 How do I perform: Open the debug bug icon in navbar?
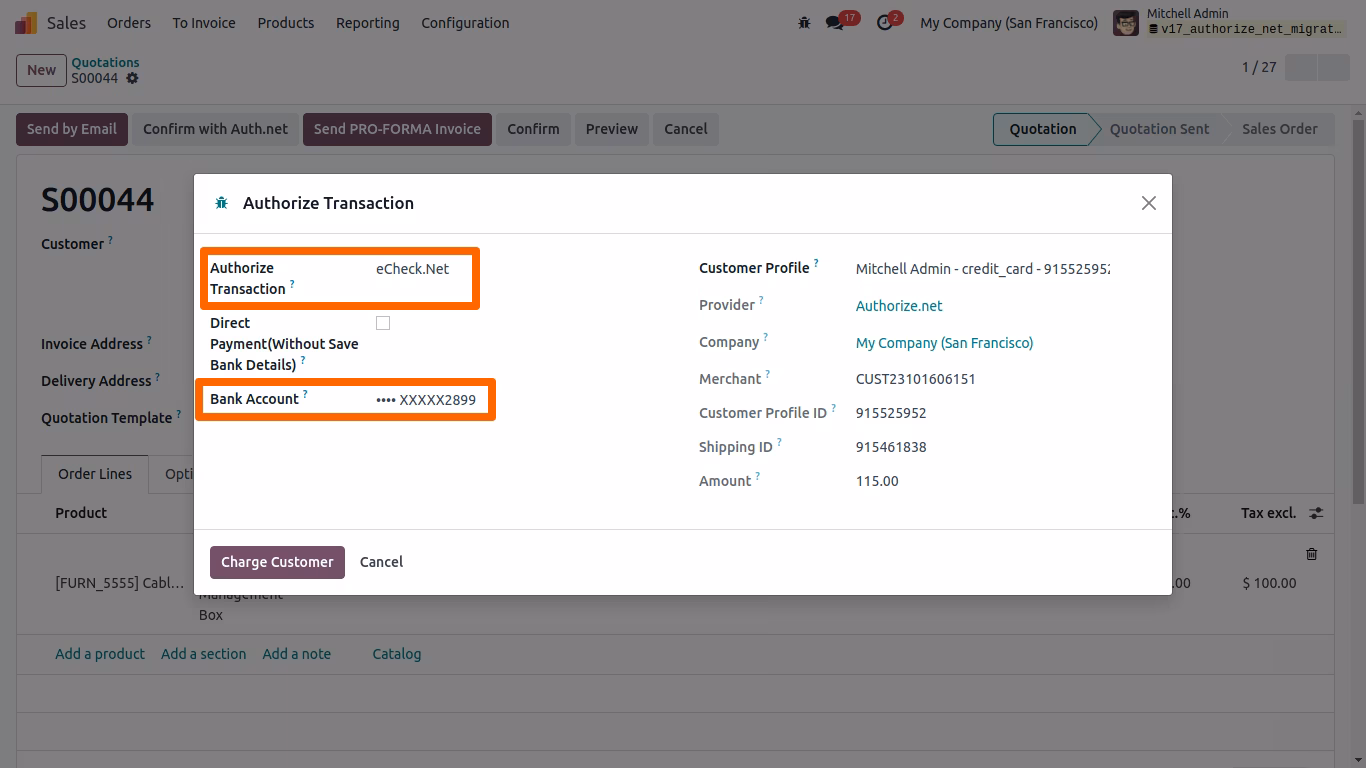tap(804, 22)
